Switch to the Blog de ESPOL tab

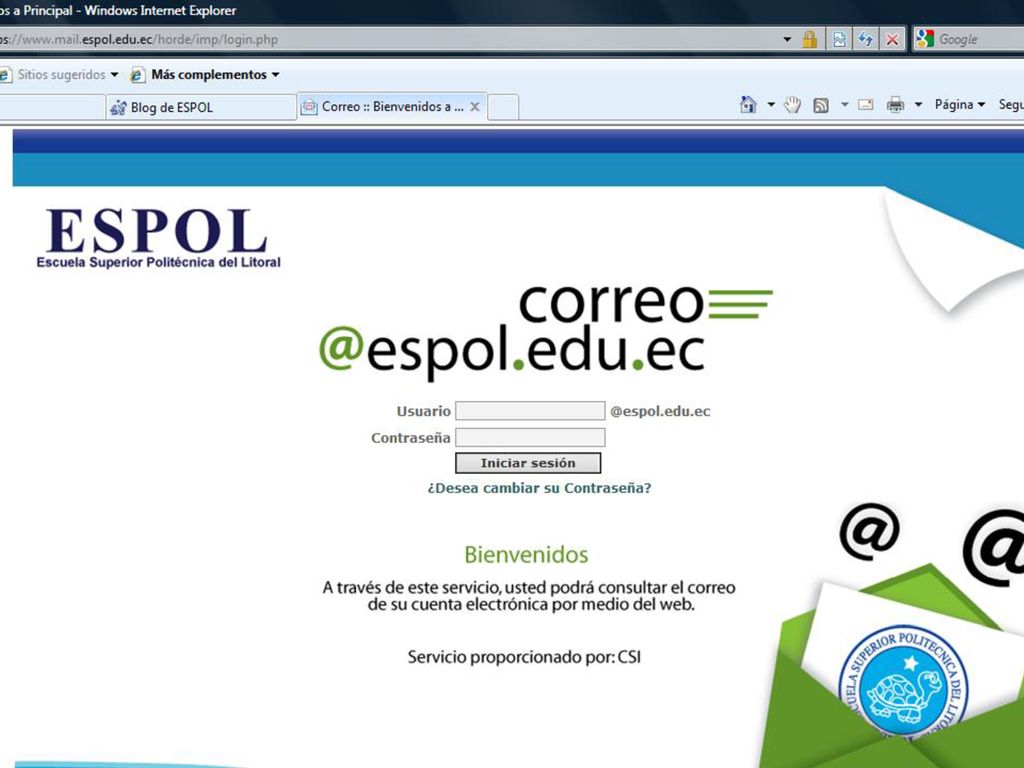pyautogui.click(x=201, y=108)
